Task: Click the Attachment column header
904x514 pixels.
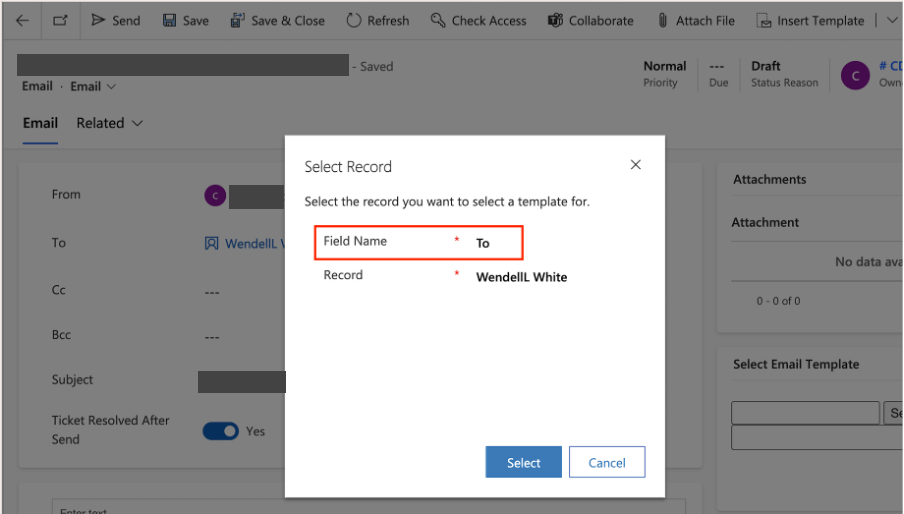Action: (x=765, y=222)
